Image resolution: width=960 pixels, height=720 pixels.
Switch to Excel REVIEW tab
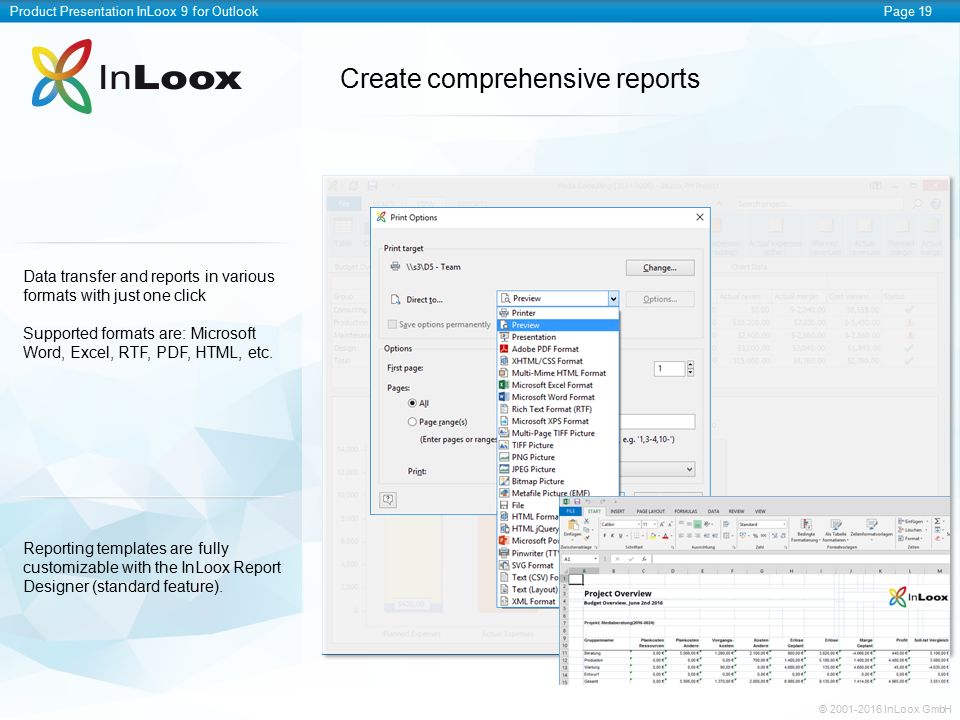click(x=736, y=511)
